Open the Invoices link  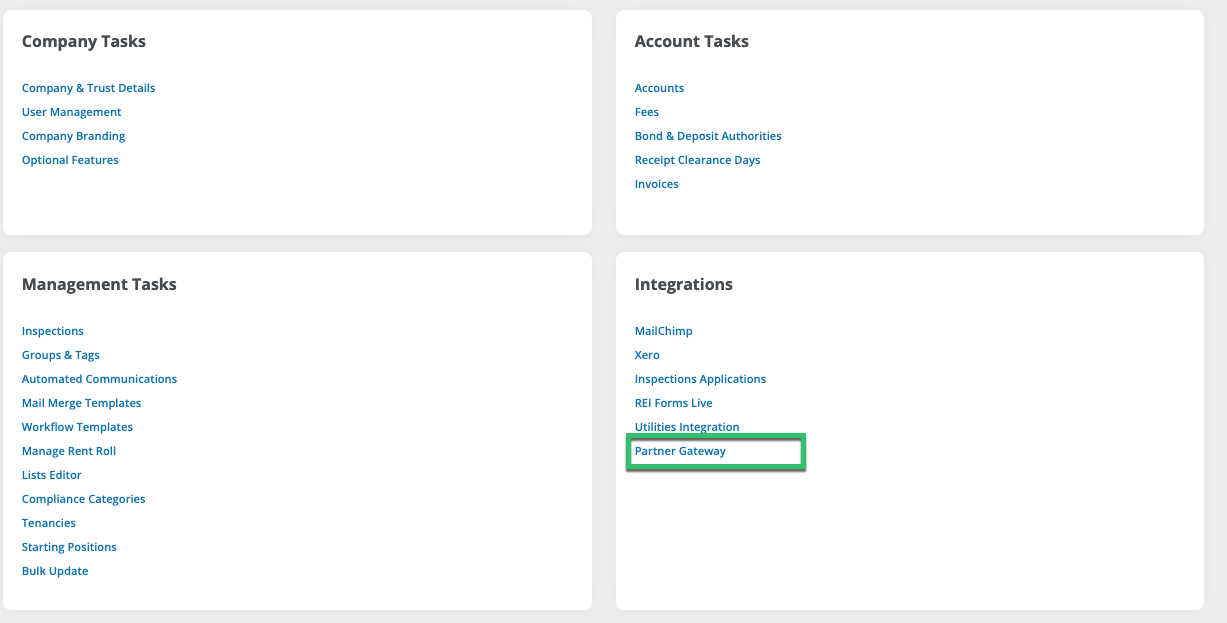coord(657,184)
